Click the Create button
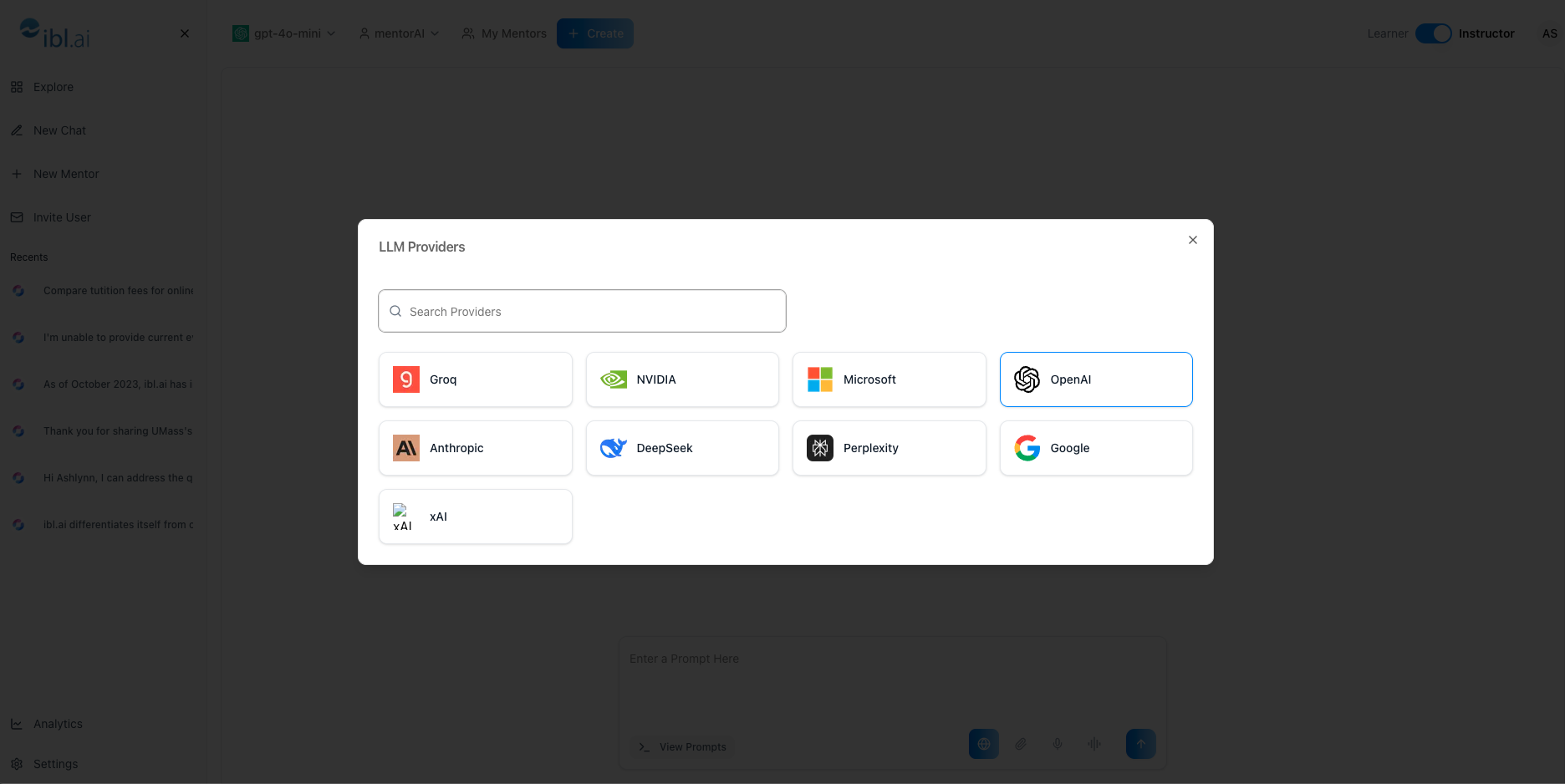Image resolution: width=1565 pixels, height=784 pixels. pos(595,33)
